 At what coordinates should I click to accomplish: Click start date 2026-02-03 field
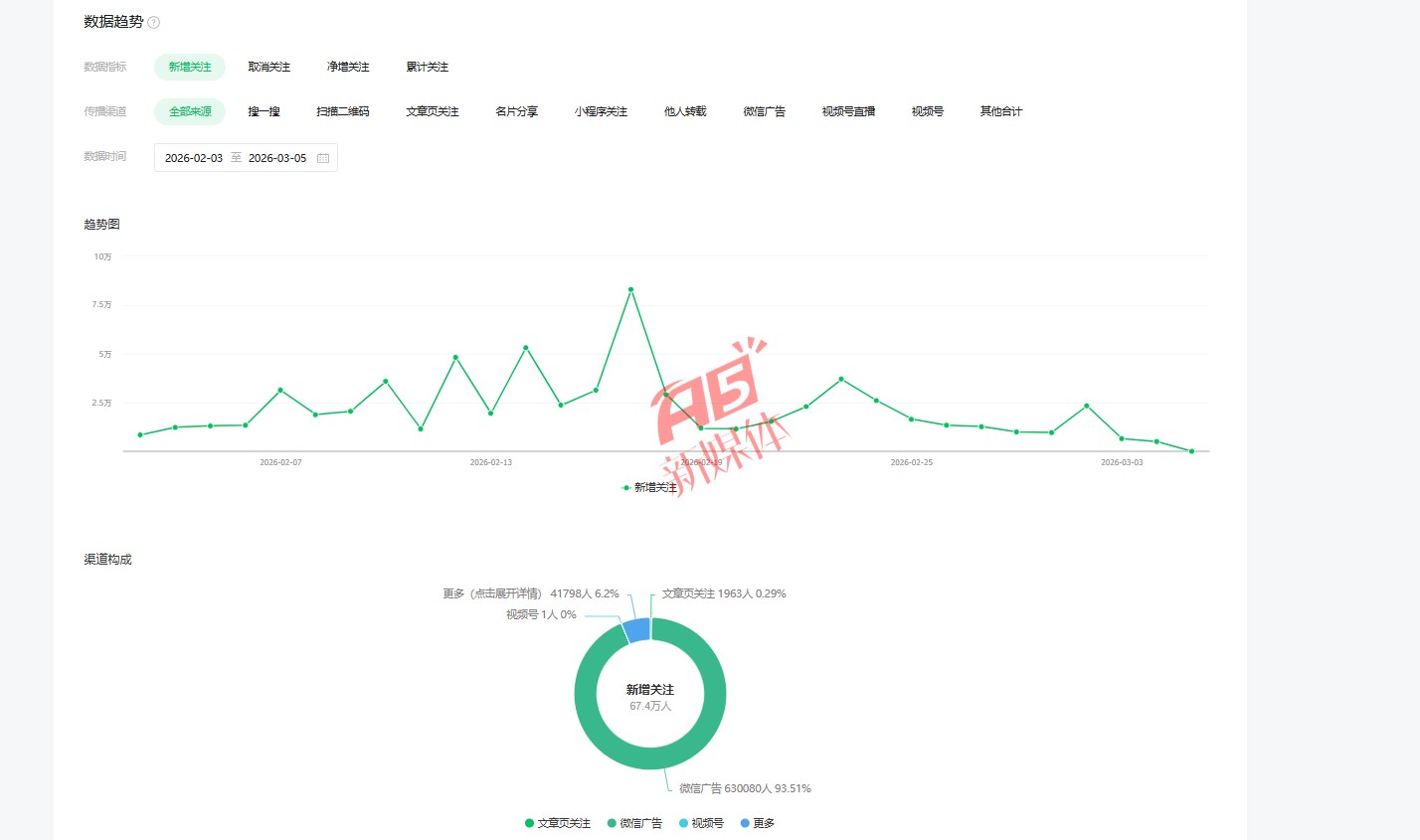tap(194, 158)
